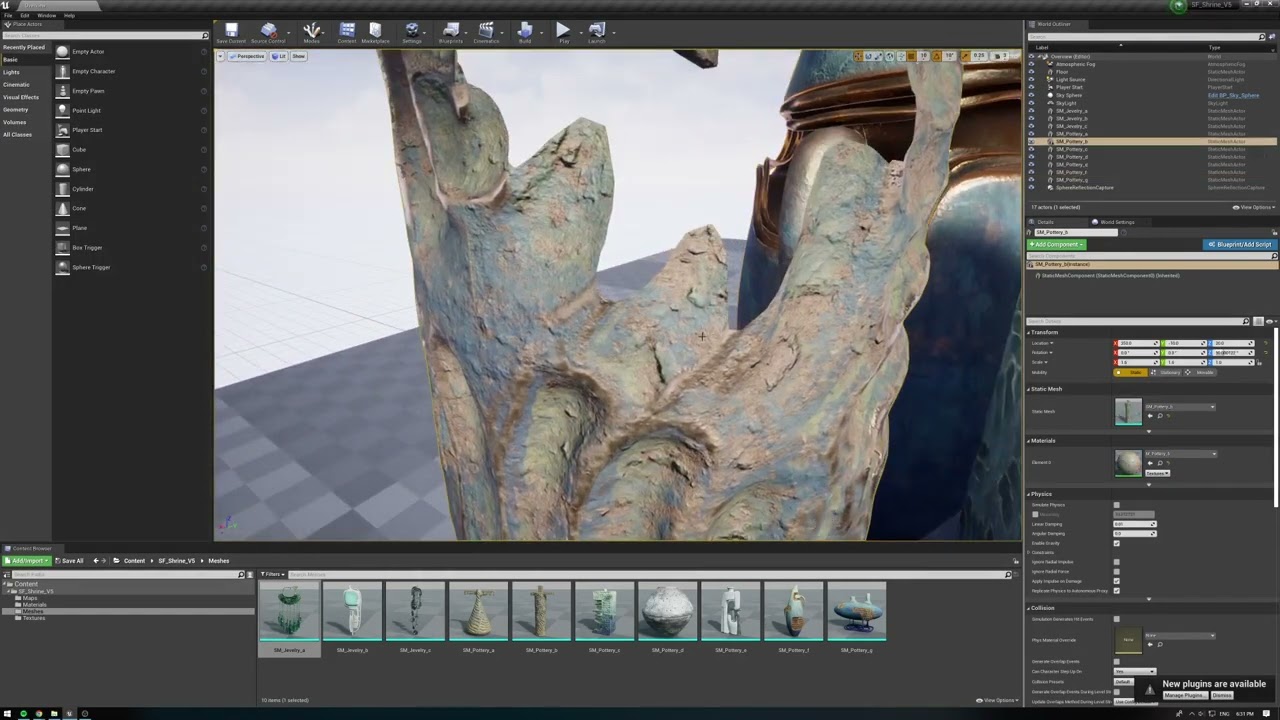The width and height of the screenshot is (1280, 720).
Task: Click the Blueprint/Add Script button
Action: 1239,245
